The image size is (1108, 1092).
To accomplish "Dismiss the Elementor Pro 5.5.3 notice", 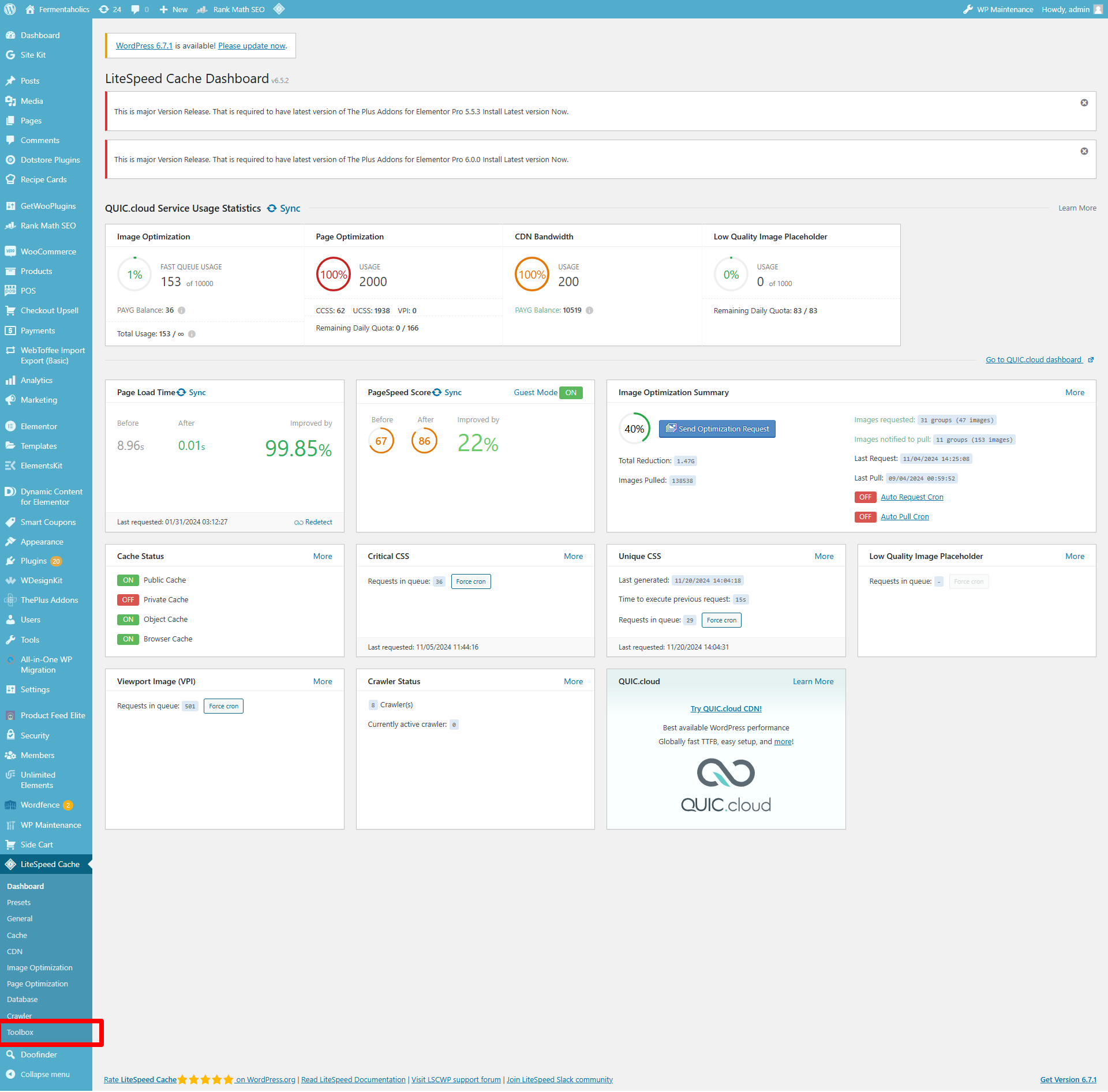I will (1084, 103).
